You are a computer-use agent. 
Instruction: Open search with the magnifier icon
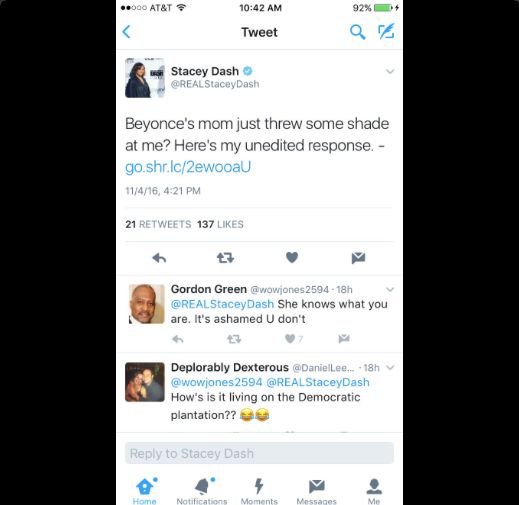pos(357,32)
